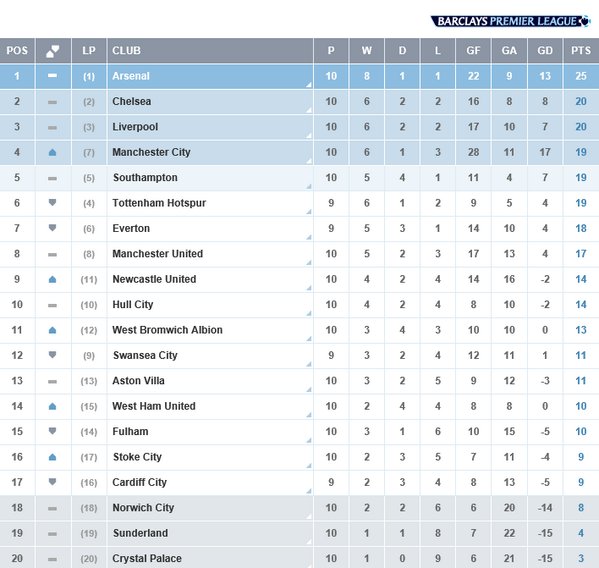Expand the Southampton row corner triangle
599x568 pixels.
pyautogui.click(x=309, y=186)
